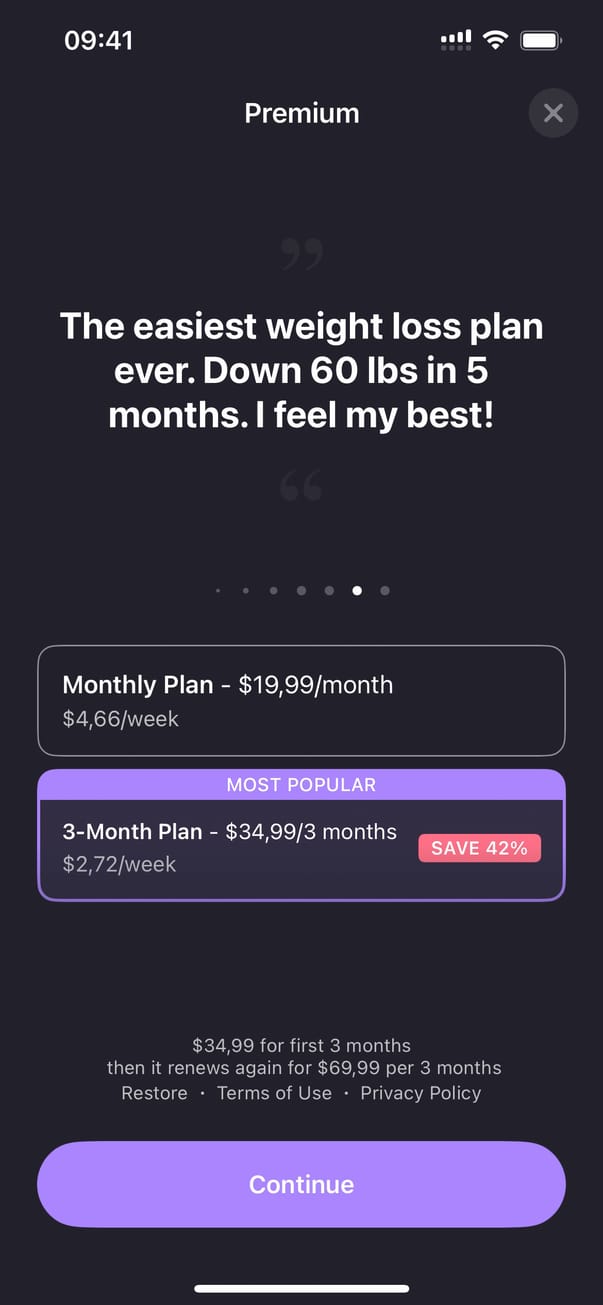Tap the weight loss testimonial quote

[x=301, y=371]
